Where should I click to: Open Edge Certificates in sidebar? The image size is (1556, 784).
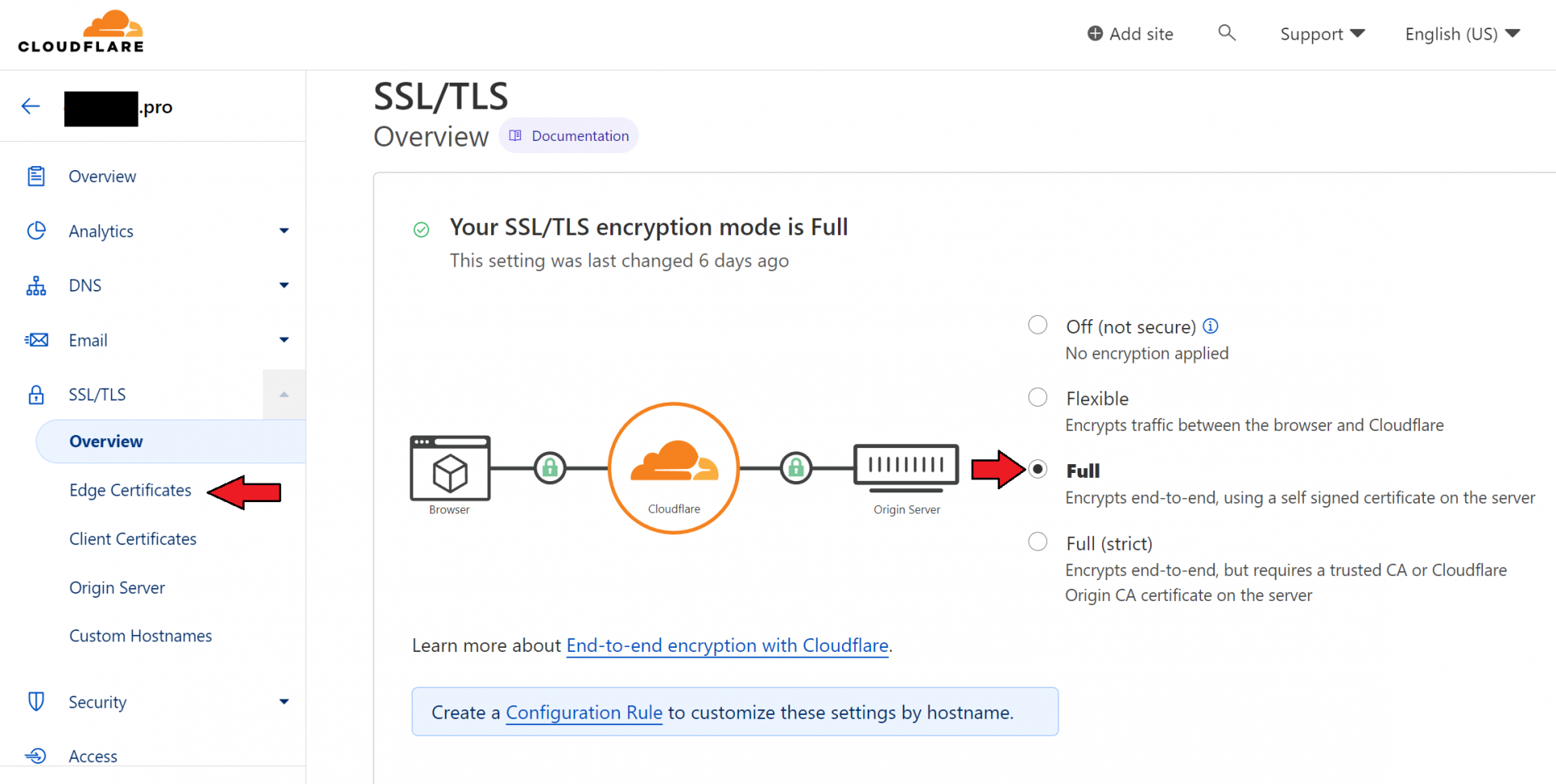[x=130, y=490]
